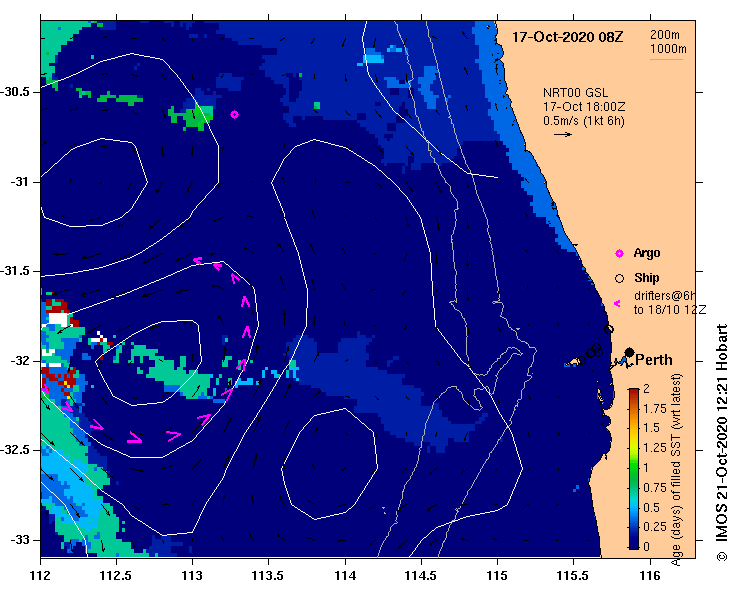The image size is (739, 592).
Task: Click the Argo legend circle icon
Action: (619, 254)
